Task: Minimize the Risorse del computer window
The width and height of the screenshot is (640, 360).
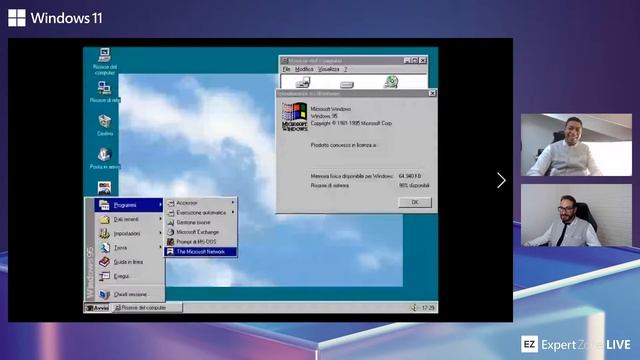Action: [407, 60]
